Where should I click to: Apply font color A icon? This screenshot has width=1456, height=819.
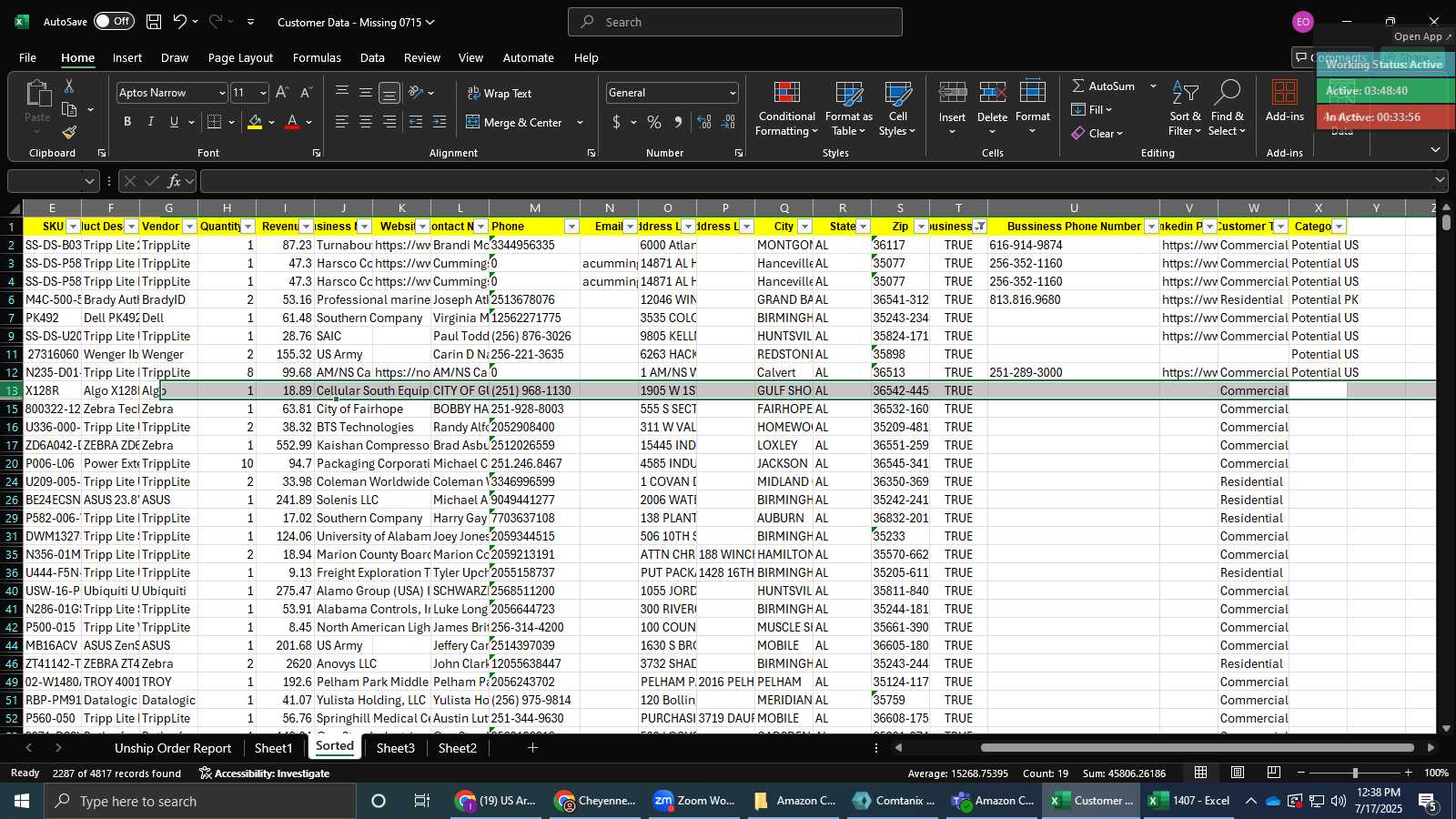(292, 122)
